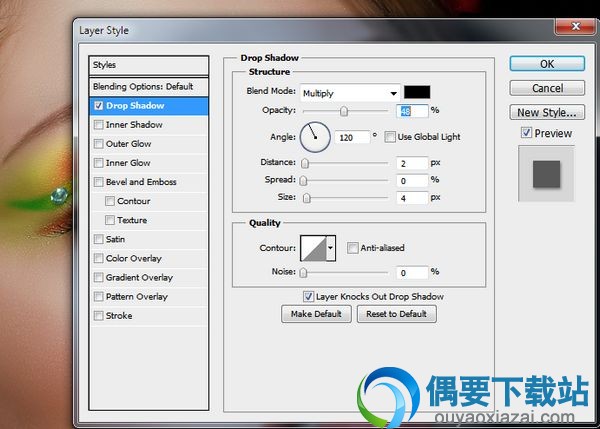Viewport: 600px width, 429px height.
Task: Click the Distance value field
Action: click(x=412, y=163)
